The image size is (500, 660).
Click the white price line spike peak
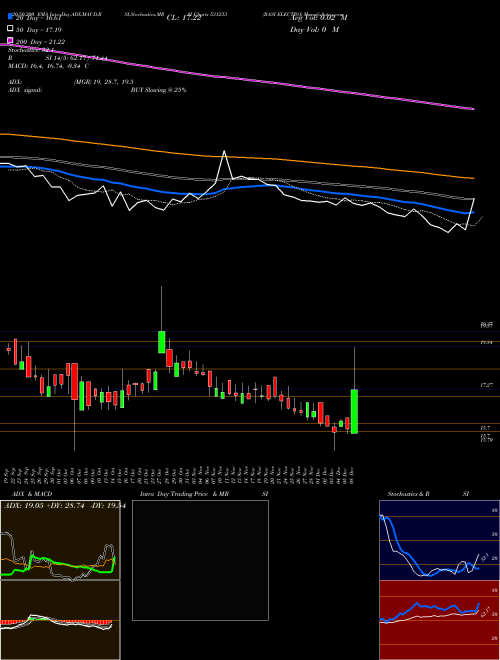[x=224, y=152]
